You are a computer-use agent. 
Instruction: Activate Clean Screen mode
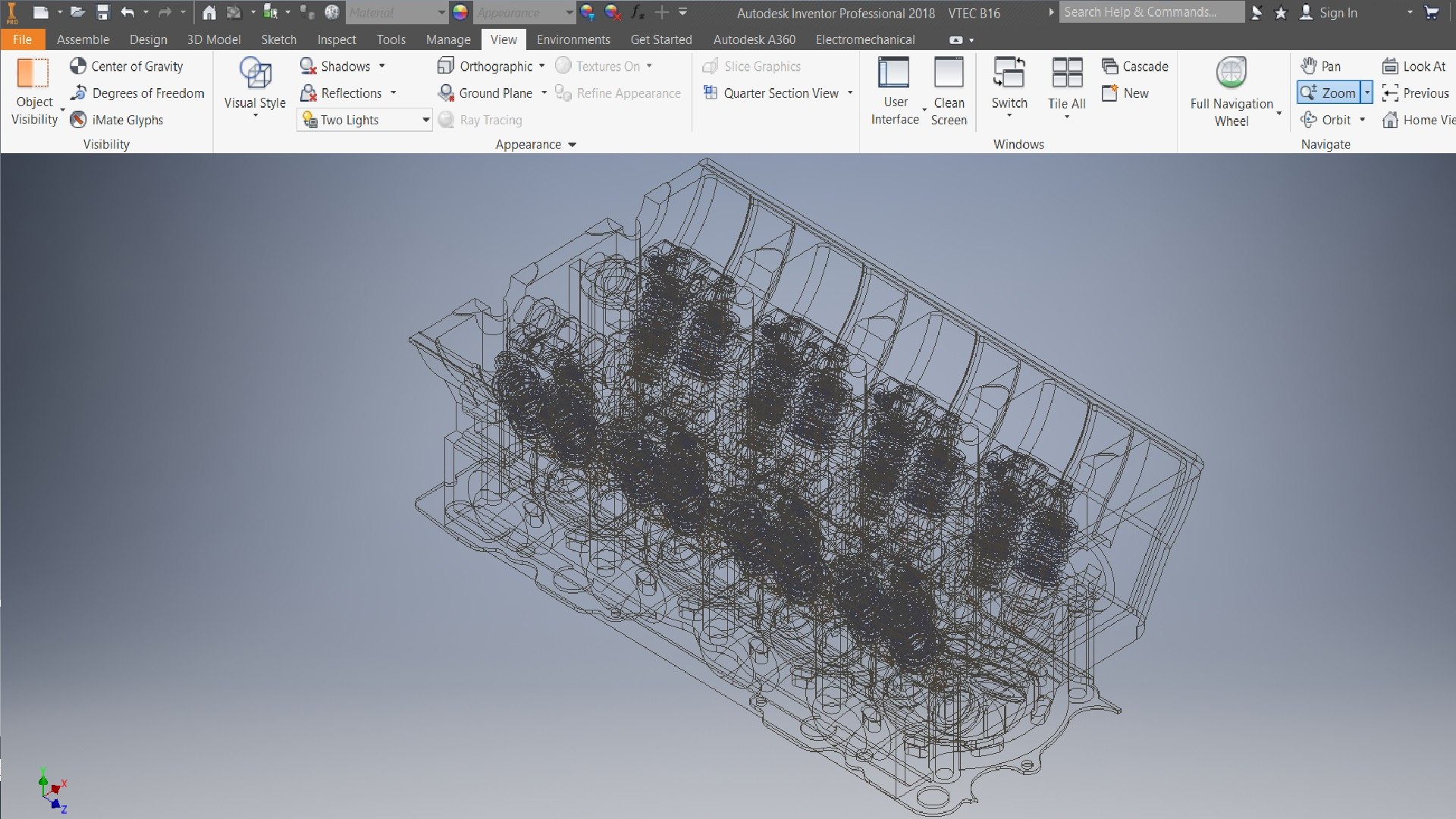click(x=949, y=91)
